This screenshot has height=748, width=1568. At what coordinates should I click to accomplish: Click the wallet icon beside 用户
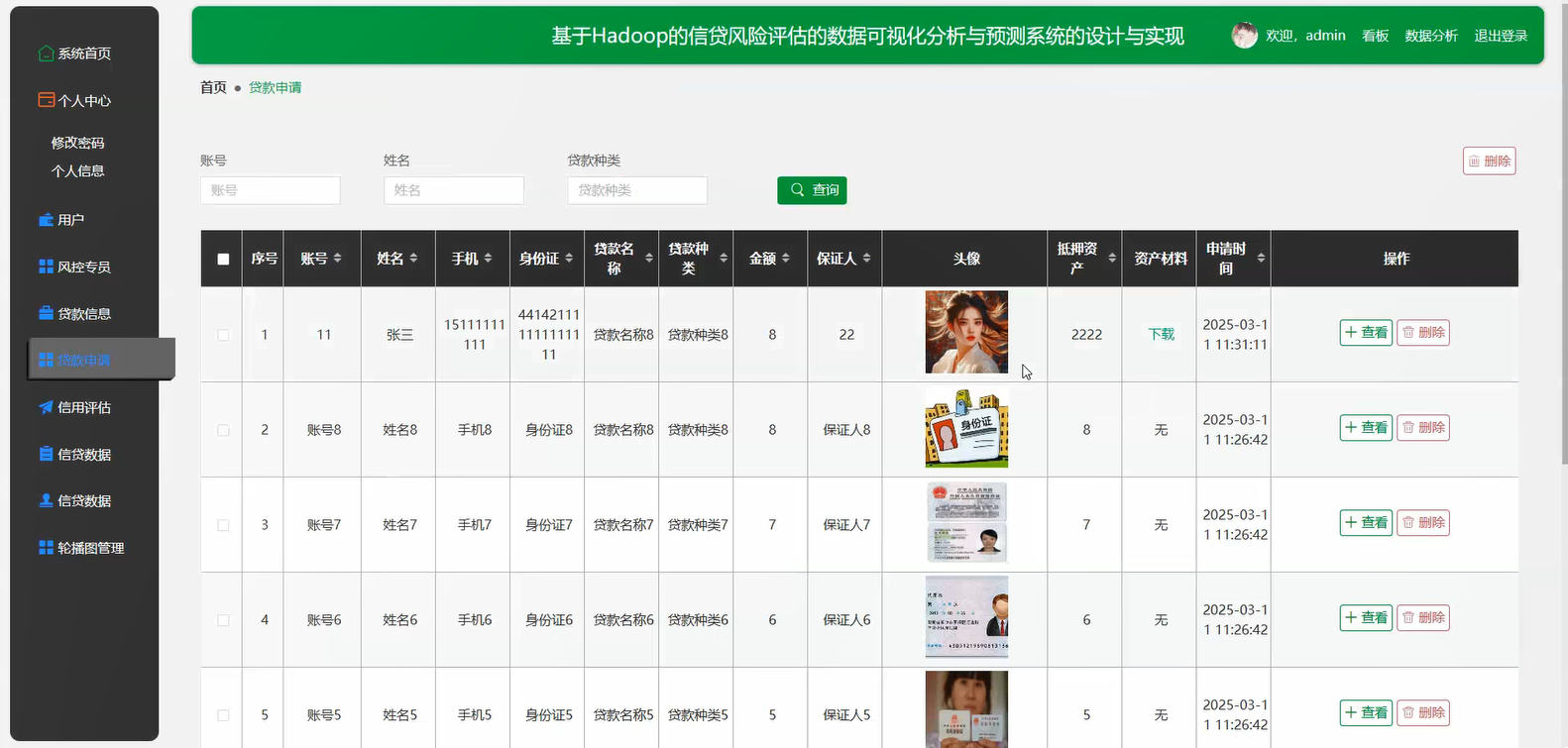46,219
